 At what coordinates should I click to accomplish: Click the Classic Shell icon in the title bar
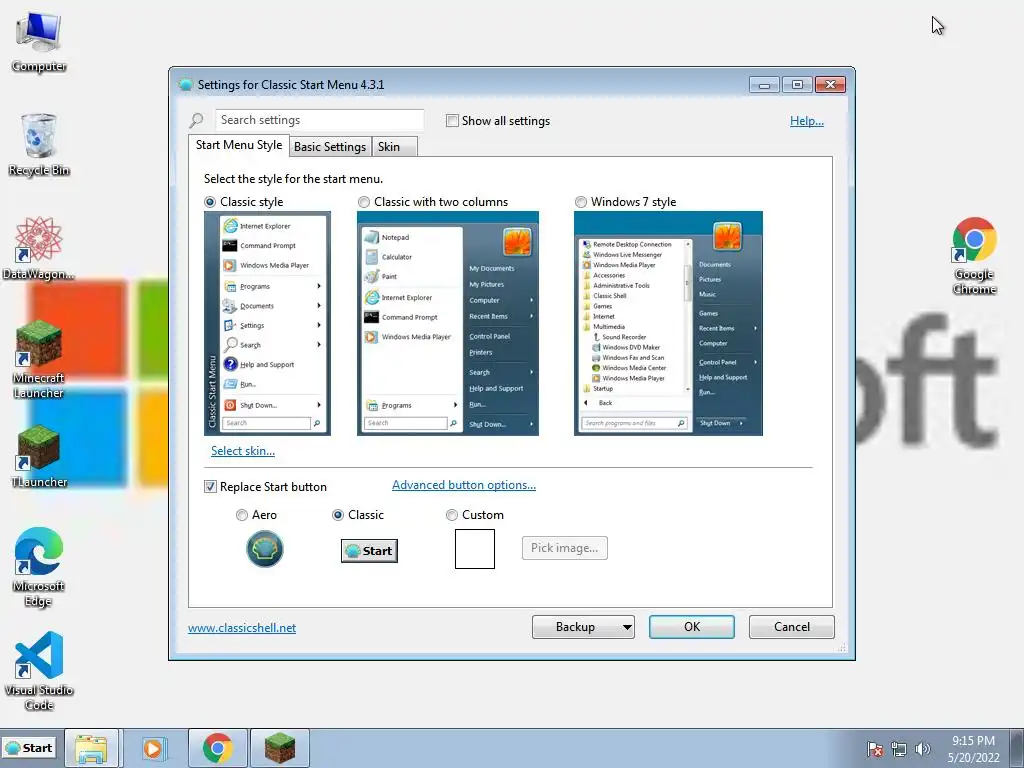click(185, 85)
